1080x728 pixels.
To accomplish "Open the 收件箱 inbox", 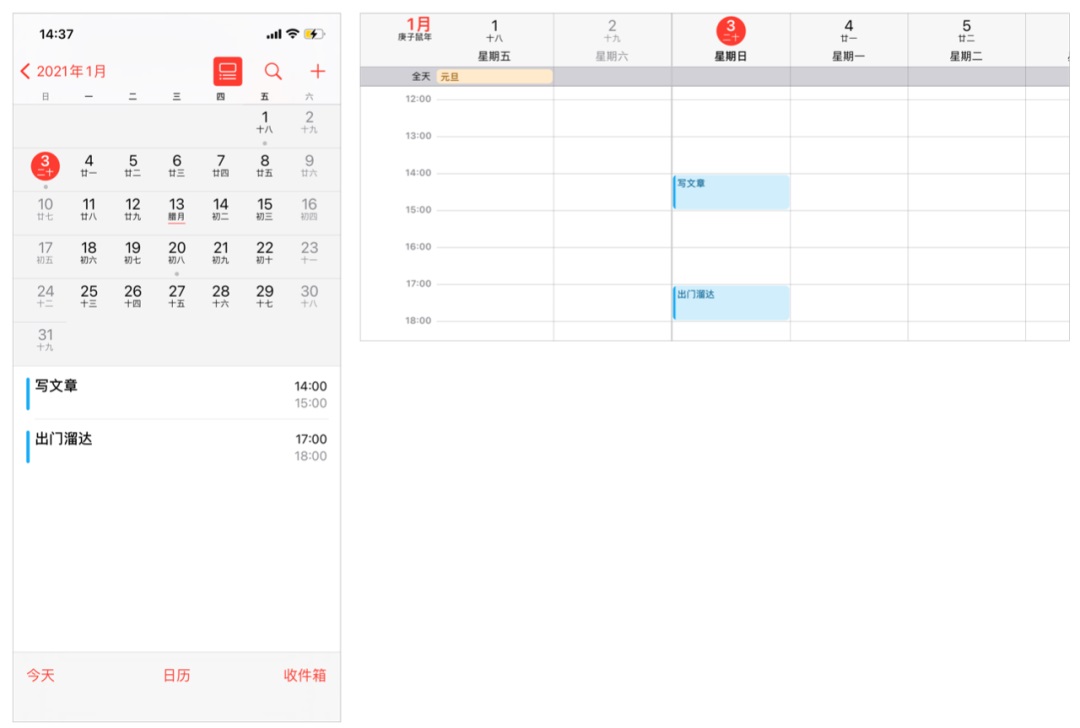I will tap(304, 675).
